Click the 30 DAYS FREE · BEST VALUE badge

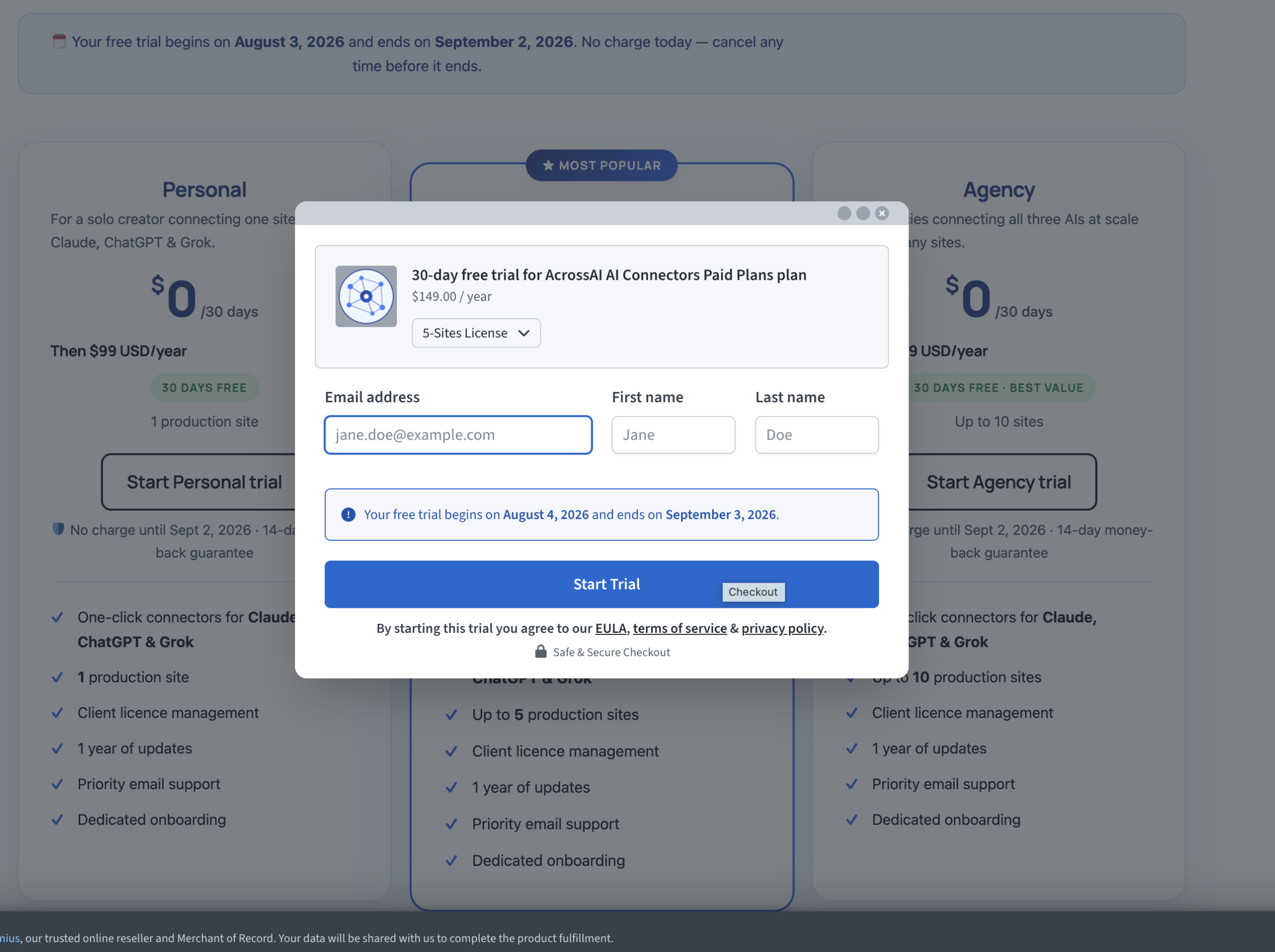pos(999,388)
